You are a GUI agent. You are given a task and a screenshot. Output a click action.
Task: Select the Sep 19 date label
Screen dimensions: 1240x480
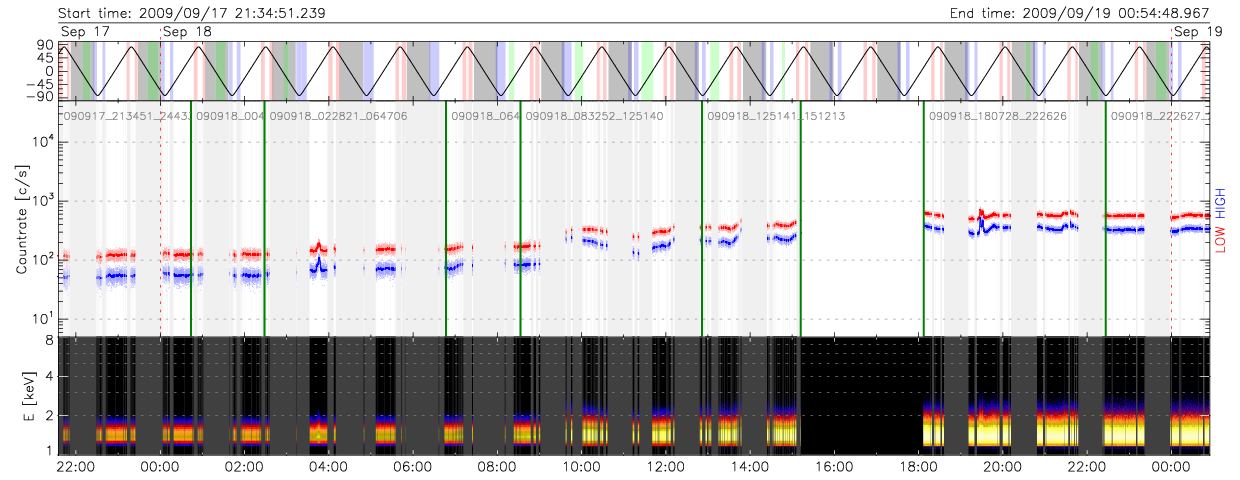coord(1198,32)
